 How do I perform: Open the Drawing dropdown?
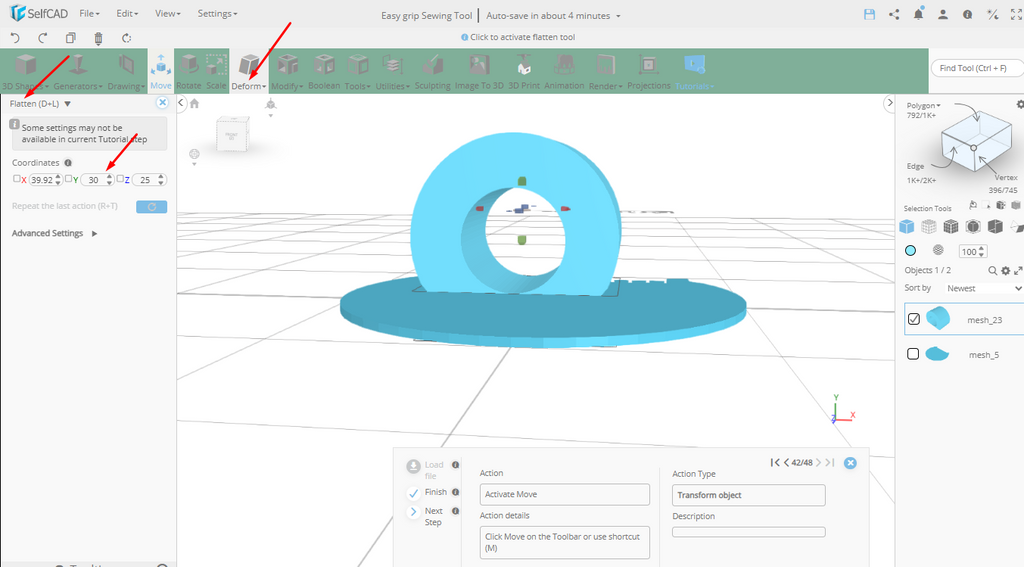click(126, 71)
